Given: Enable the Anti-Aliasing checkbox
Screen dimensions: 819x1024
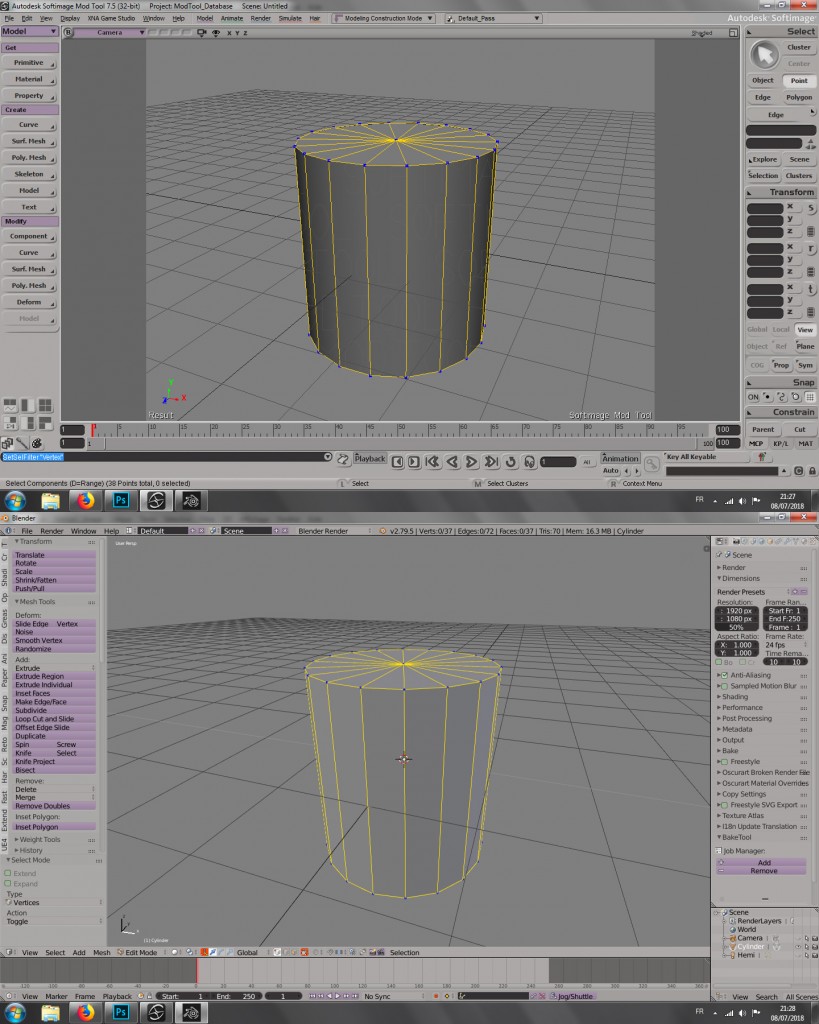Looking at the screenshot, I should 723,675.
